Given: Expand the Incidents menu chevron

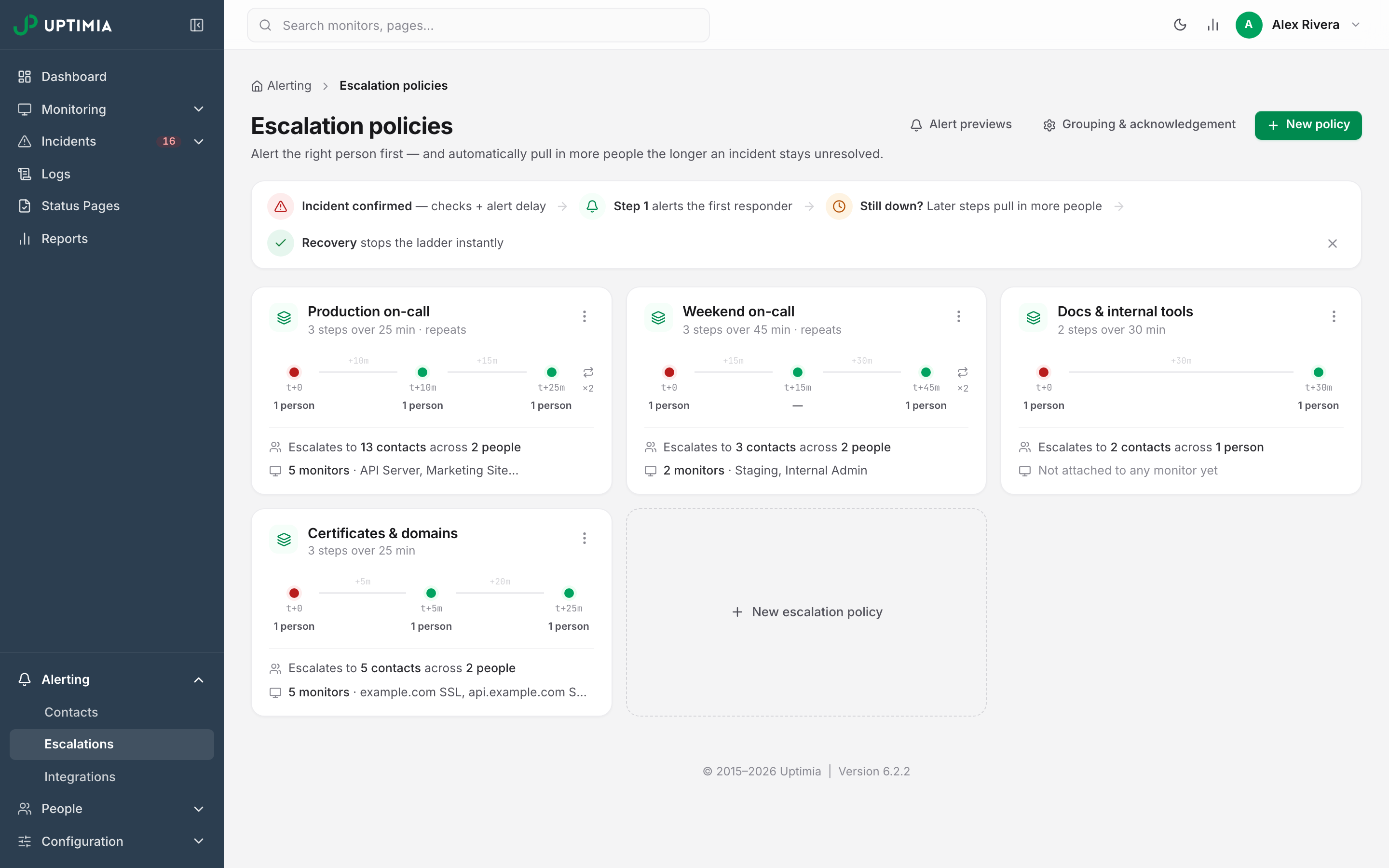Looking at the screenshot, I should click(199, 141).
